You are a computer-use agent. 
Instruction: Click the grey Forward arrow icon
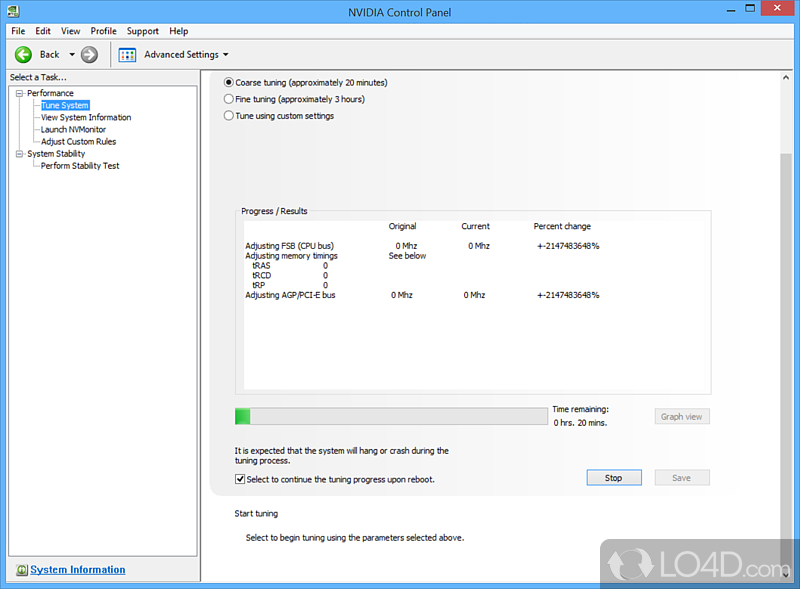pos(89,55)
